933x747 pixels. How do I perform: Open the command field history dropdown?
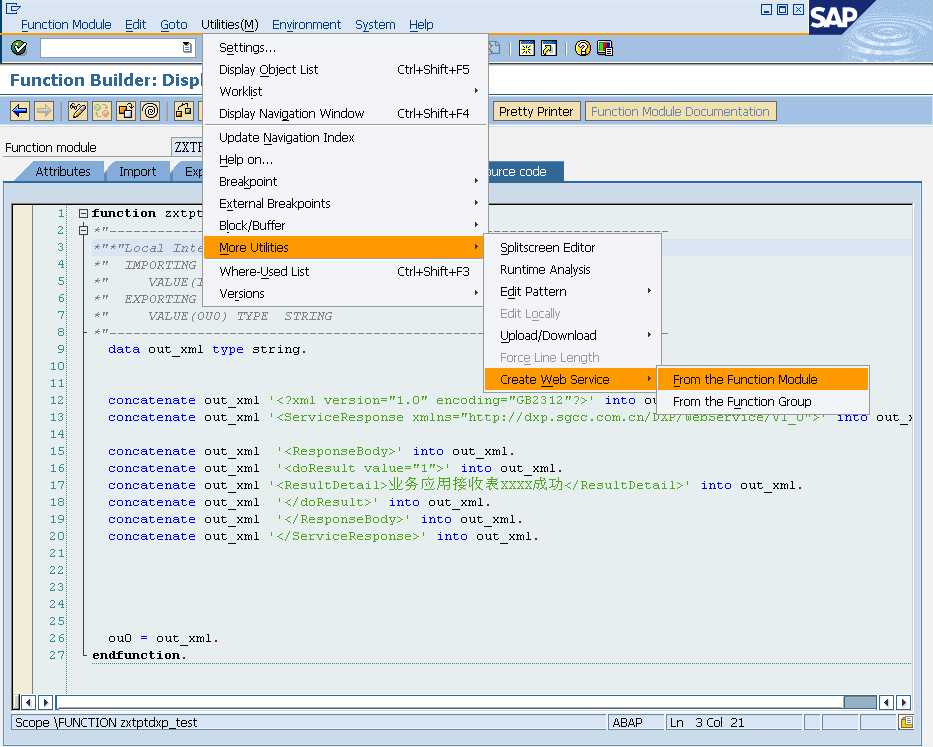187,48
